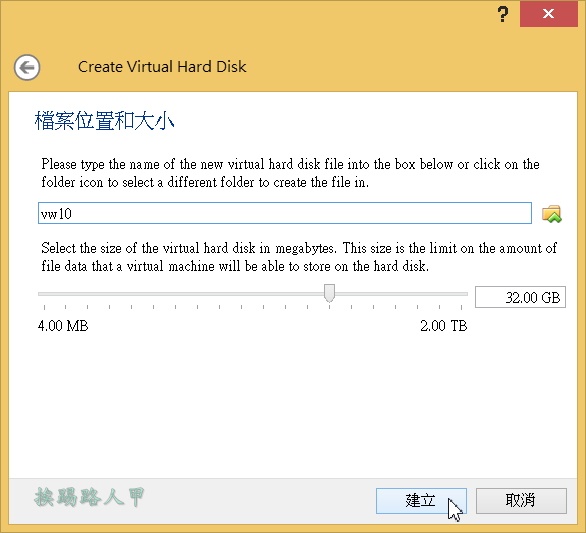The image size is (586, 533).
Task: Open help with the question mark icon
Action: 503,14
